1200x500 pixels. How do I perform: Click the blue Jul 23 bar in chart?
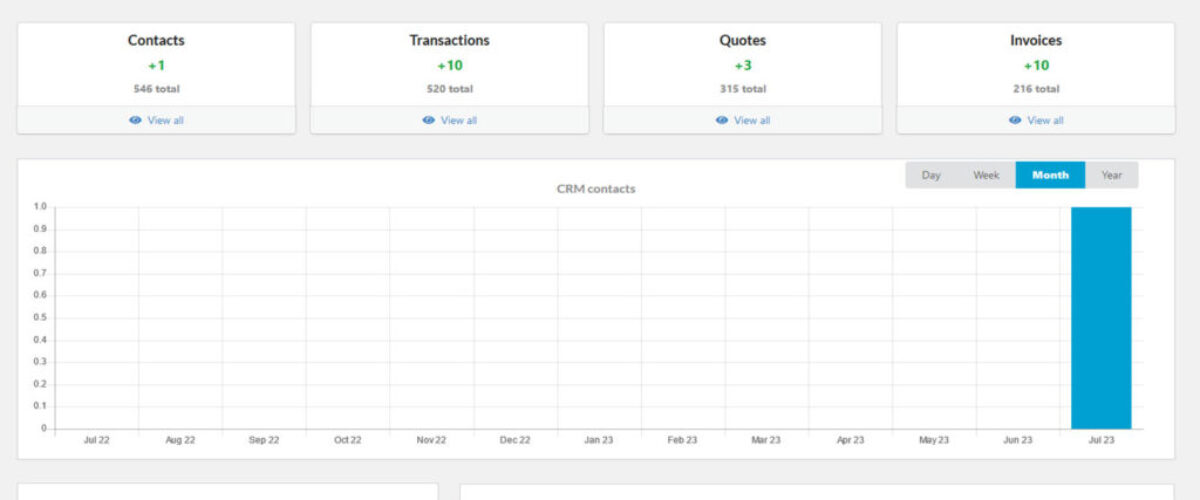[1101, 318]
